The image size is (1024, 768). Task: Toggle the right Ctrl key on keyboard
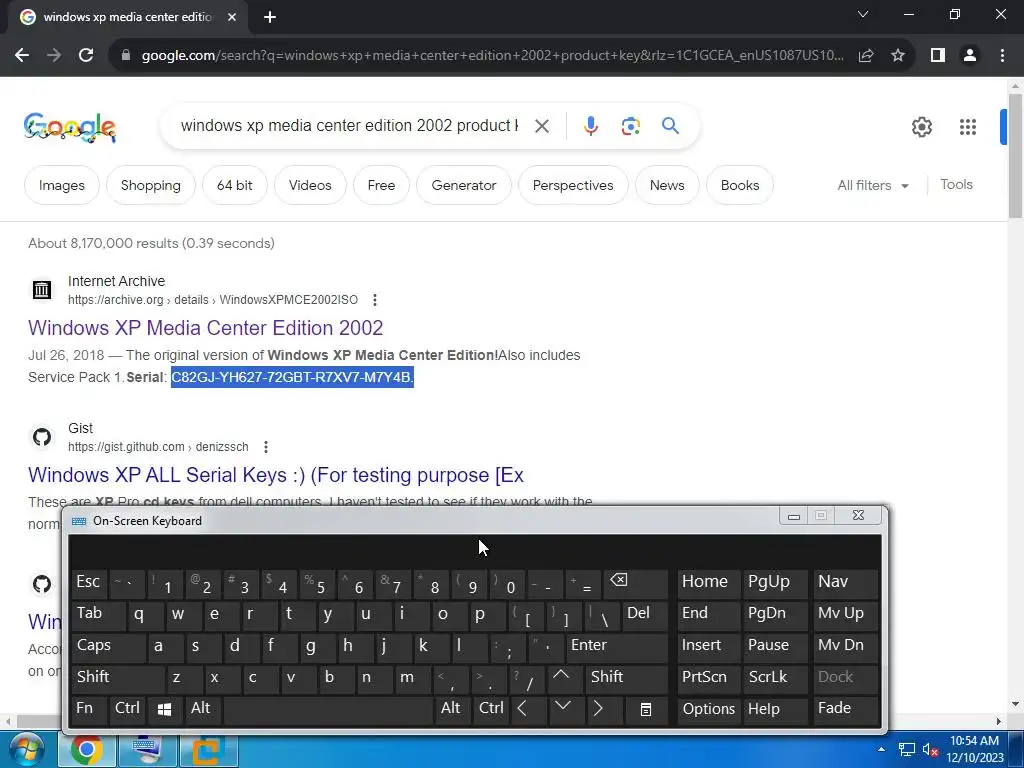coord(491,709)
